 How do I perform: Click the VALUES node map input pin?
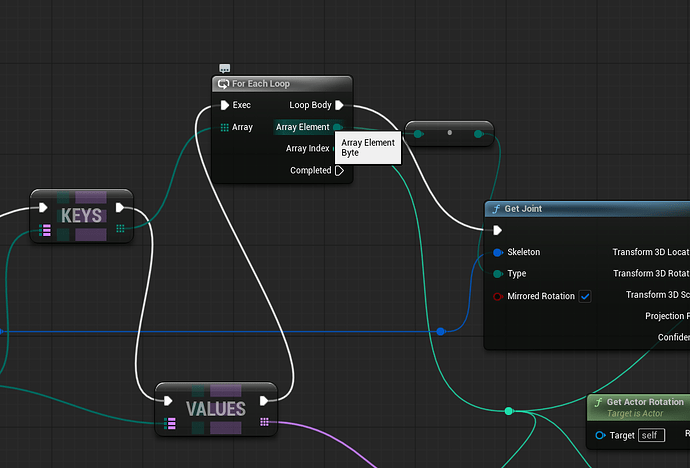coord(170,423)
